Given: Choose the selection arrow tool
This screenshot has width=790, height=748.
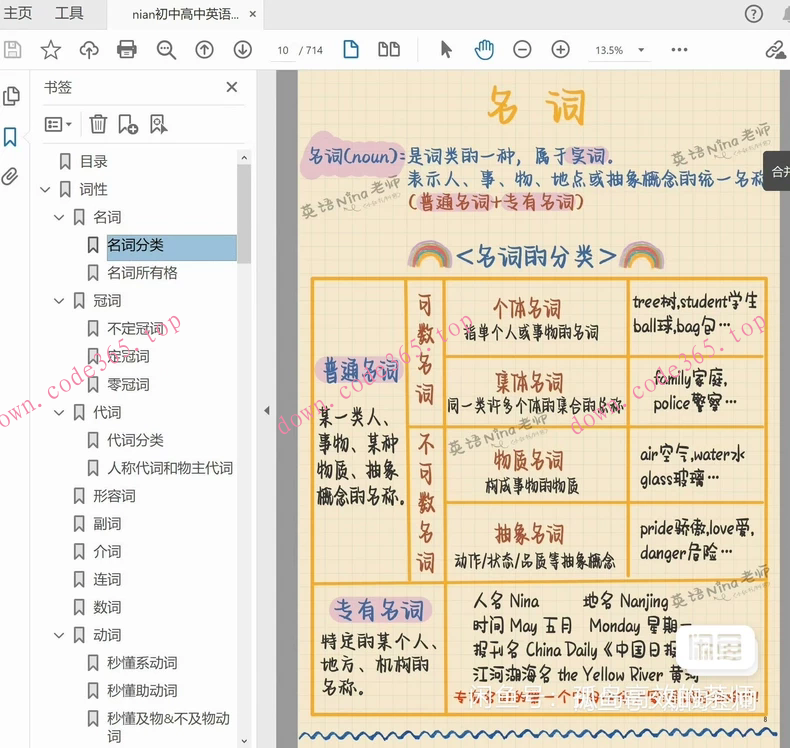Looking at the screenshot, I should tap(446, 49).
